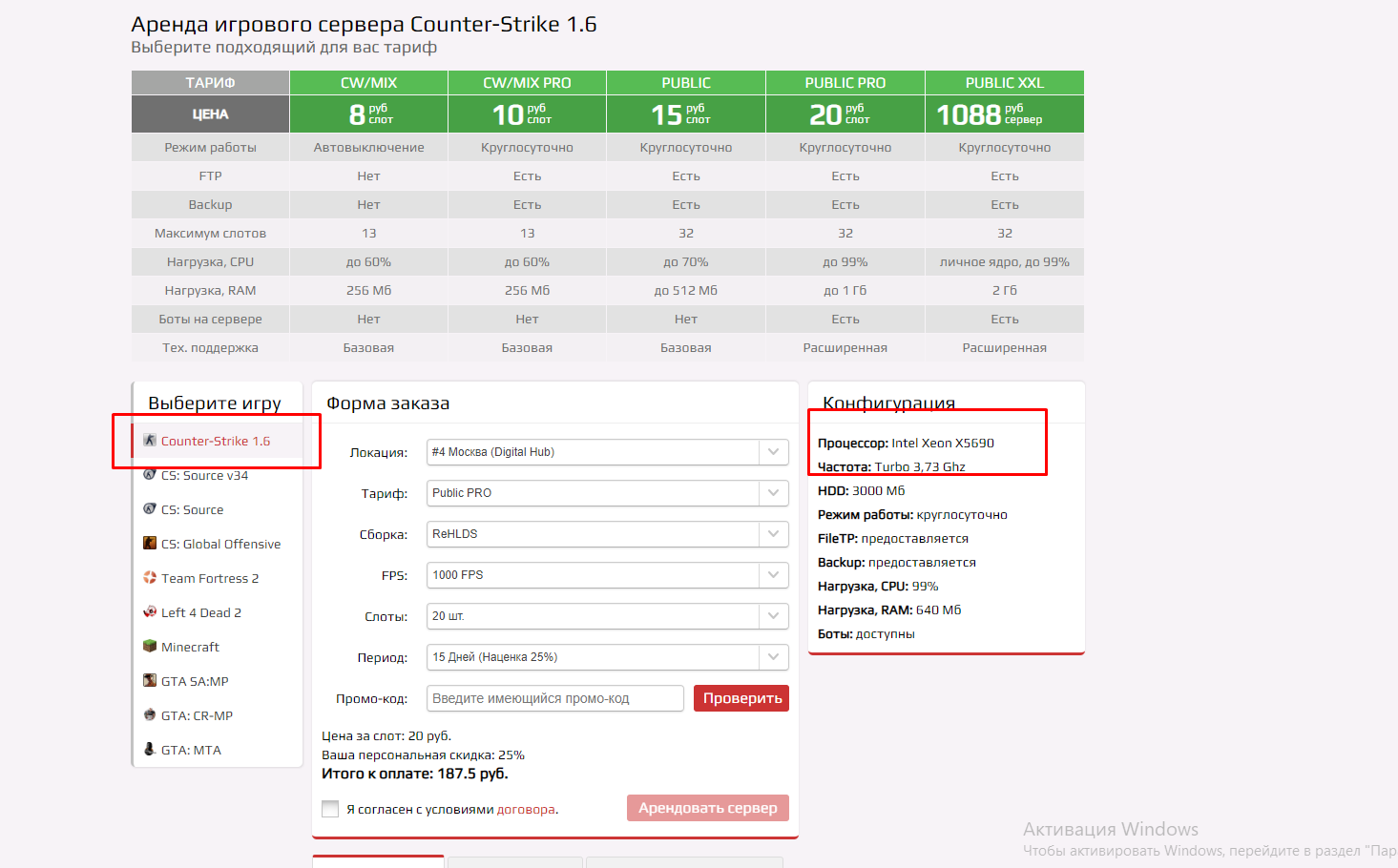
Task: Click the Частота: Turbo 3,73 Ghz line
Action: coord(891,467)
